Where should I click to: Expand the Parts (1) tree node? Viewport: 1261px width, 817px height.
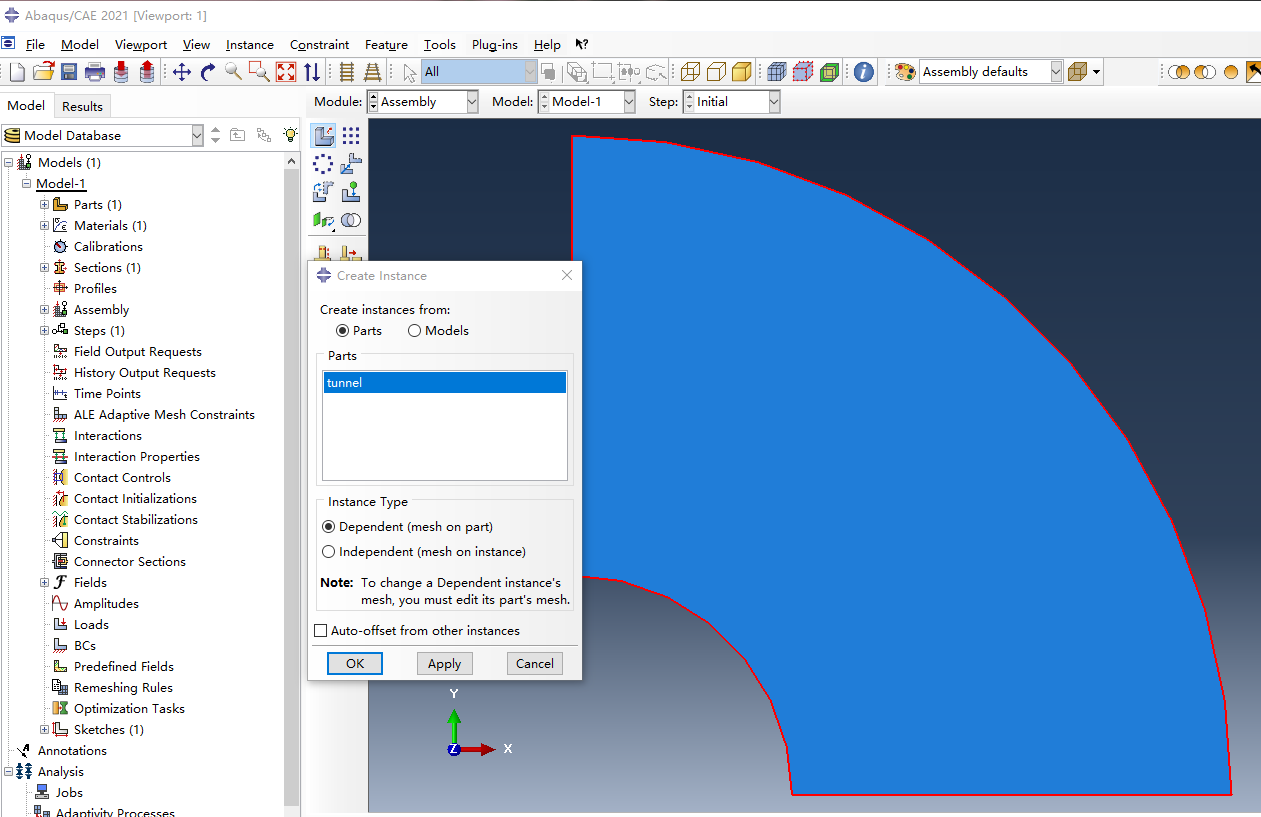tap(44, 205)
